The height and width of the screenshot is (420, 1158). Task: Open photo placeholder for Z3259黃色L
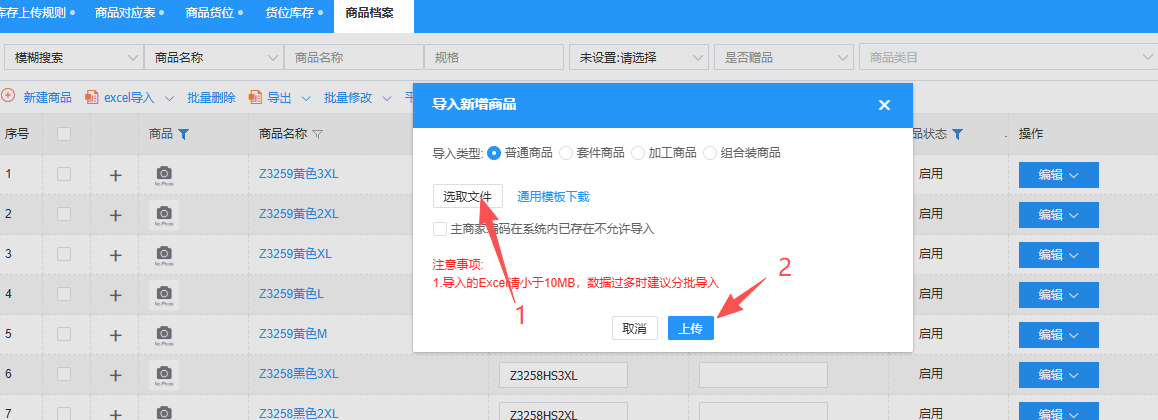tap(164, 295)
